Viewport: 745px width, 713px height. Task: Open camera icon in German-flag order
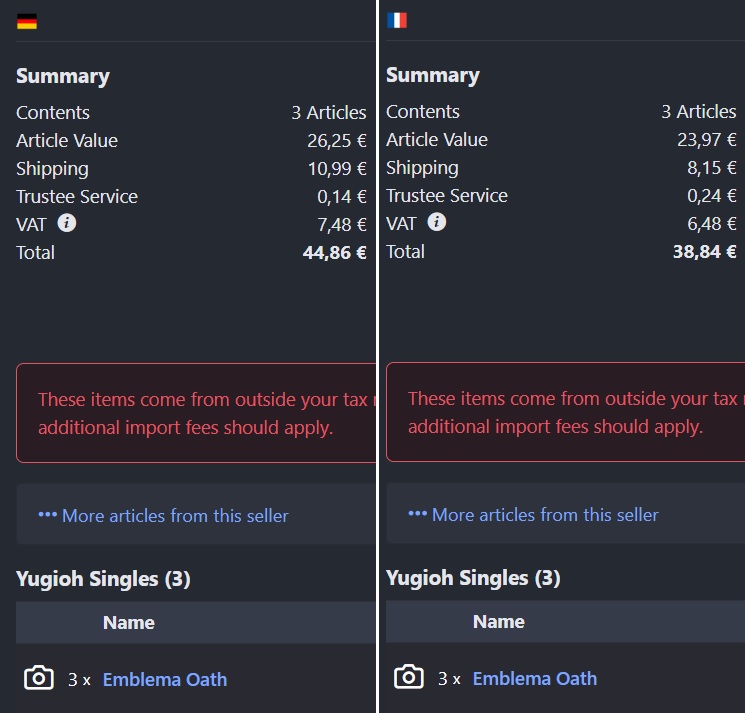[x=38, y=678]
